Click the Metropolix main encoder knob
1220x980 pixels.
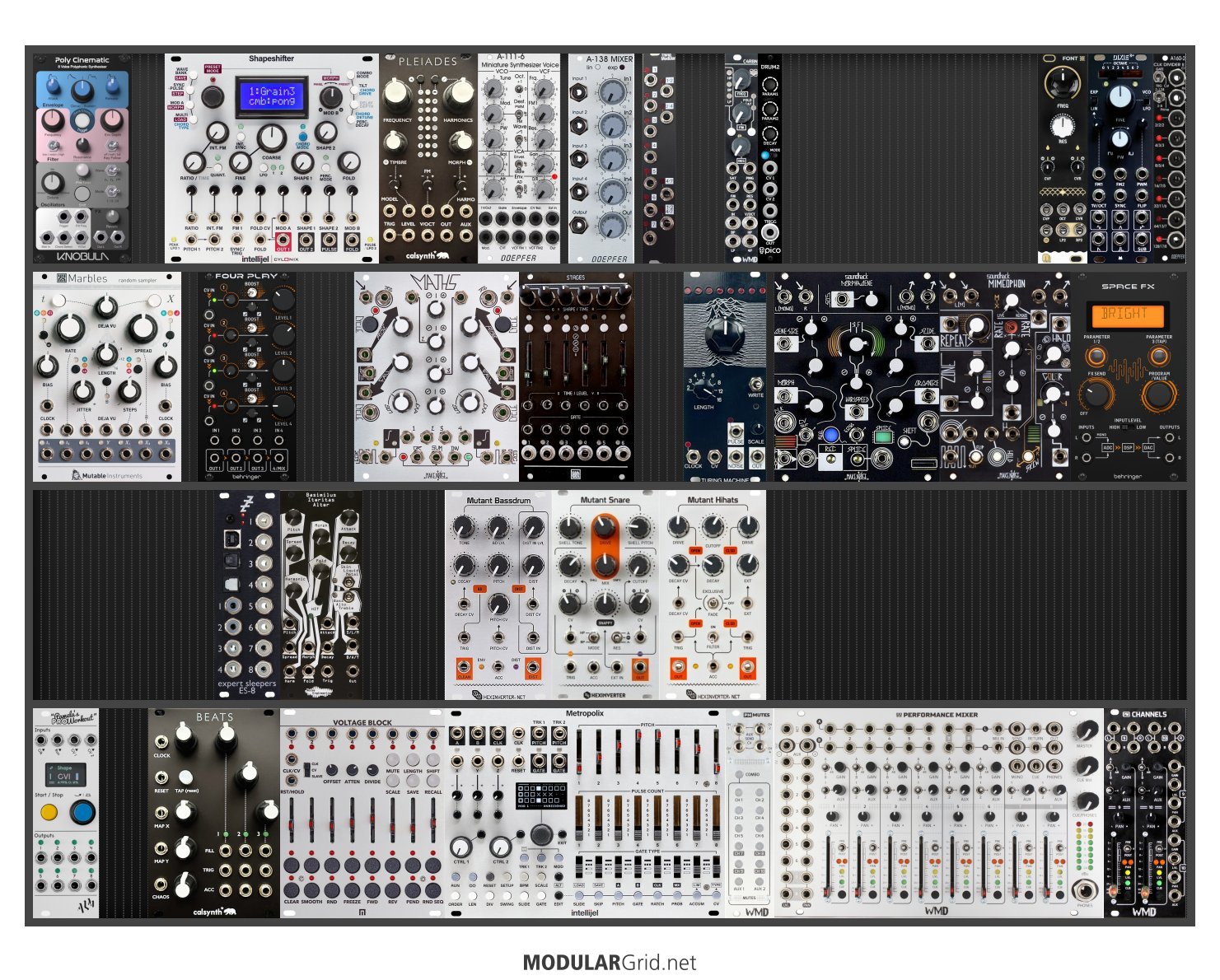tap(540, 835)
